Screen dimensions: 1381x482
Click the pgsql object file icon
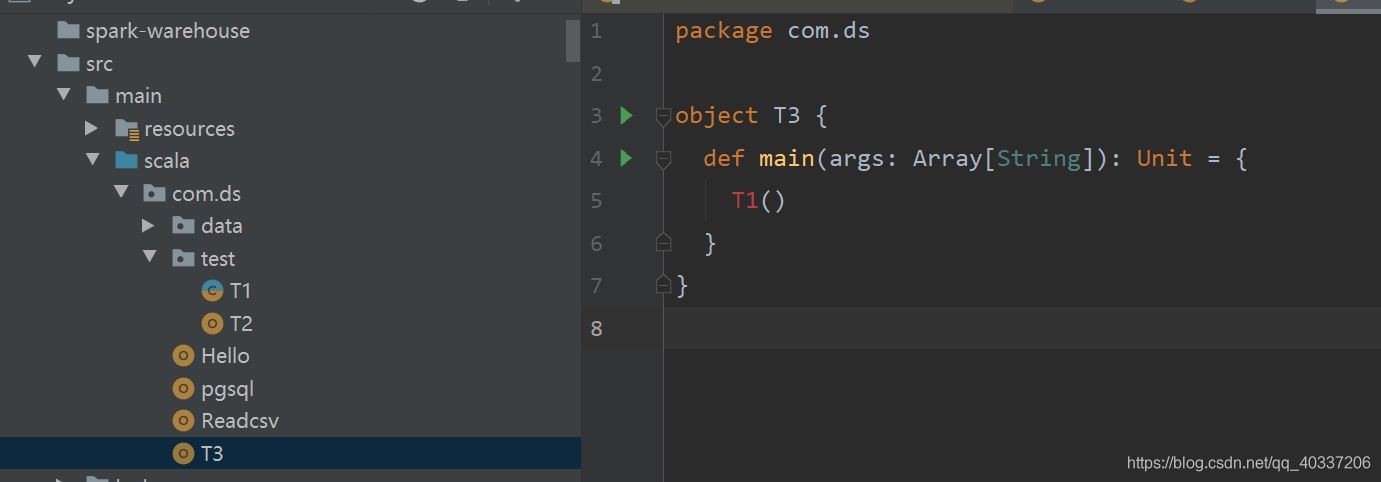[x=183, y=389]
